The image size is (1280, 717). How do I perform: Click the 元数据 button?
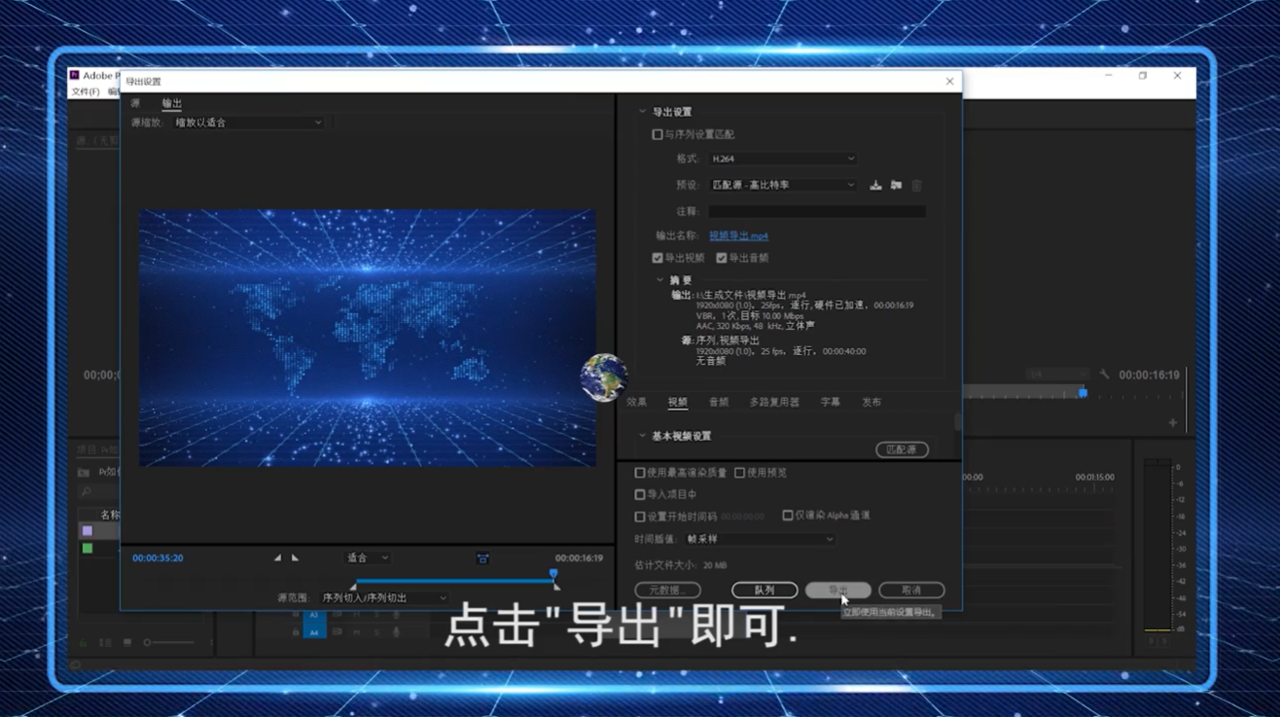point(668,590)
